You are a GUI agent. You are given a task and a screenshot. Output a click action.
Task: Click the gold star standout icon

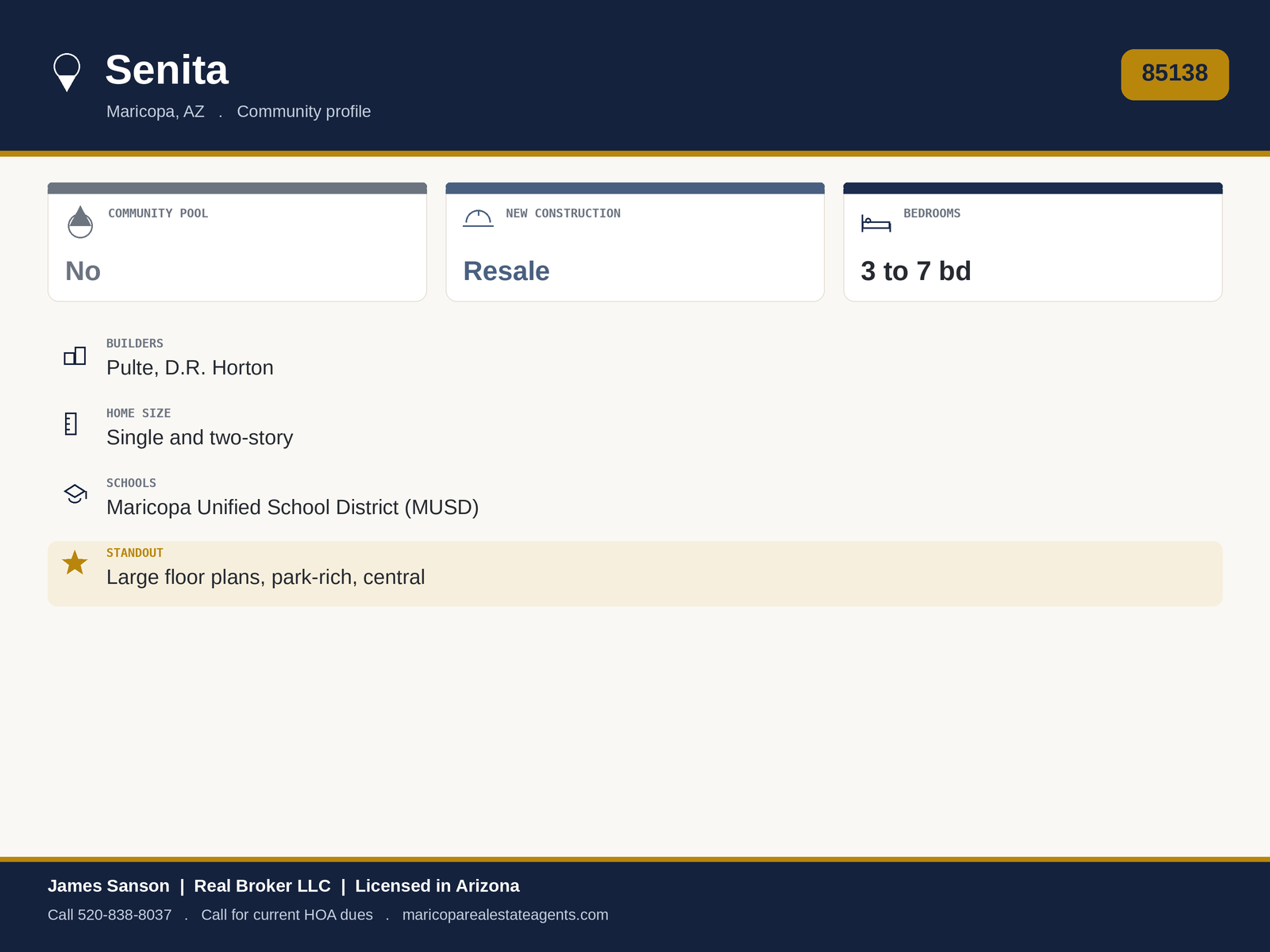(x=75, y=562)
